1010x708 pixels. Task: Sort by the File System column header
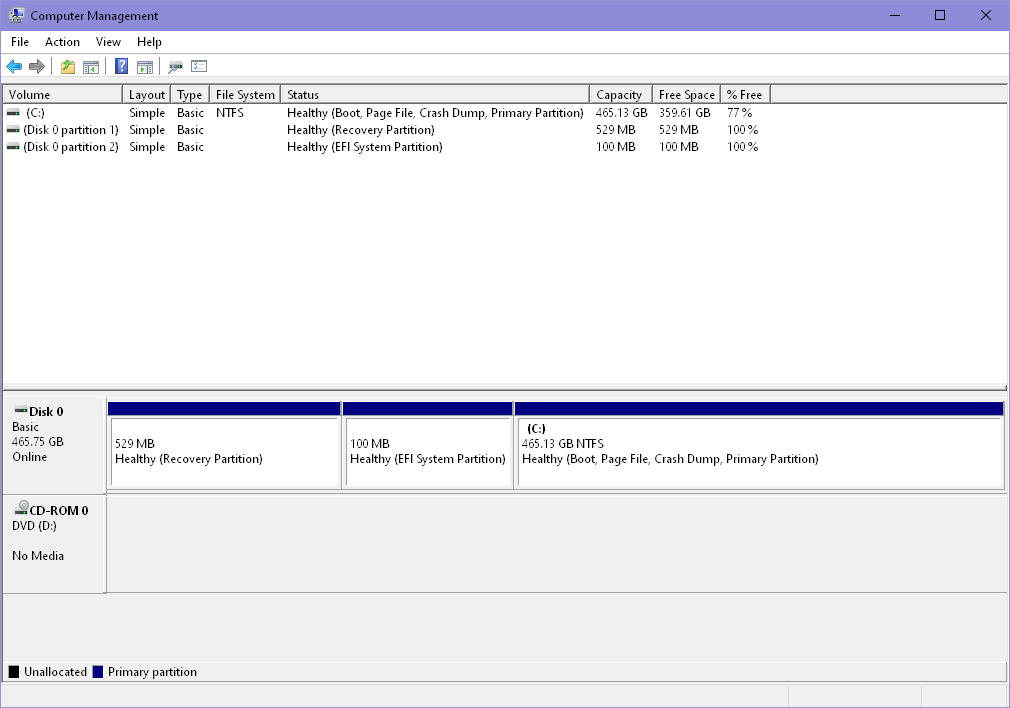pyautogui.click(x=245, y=95)
